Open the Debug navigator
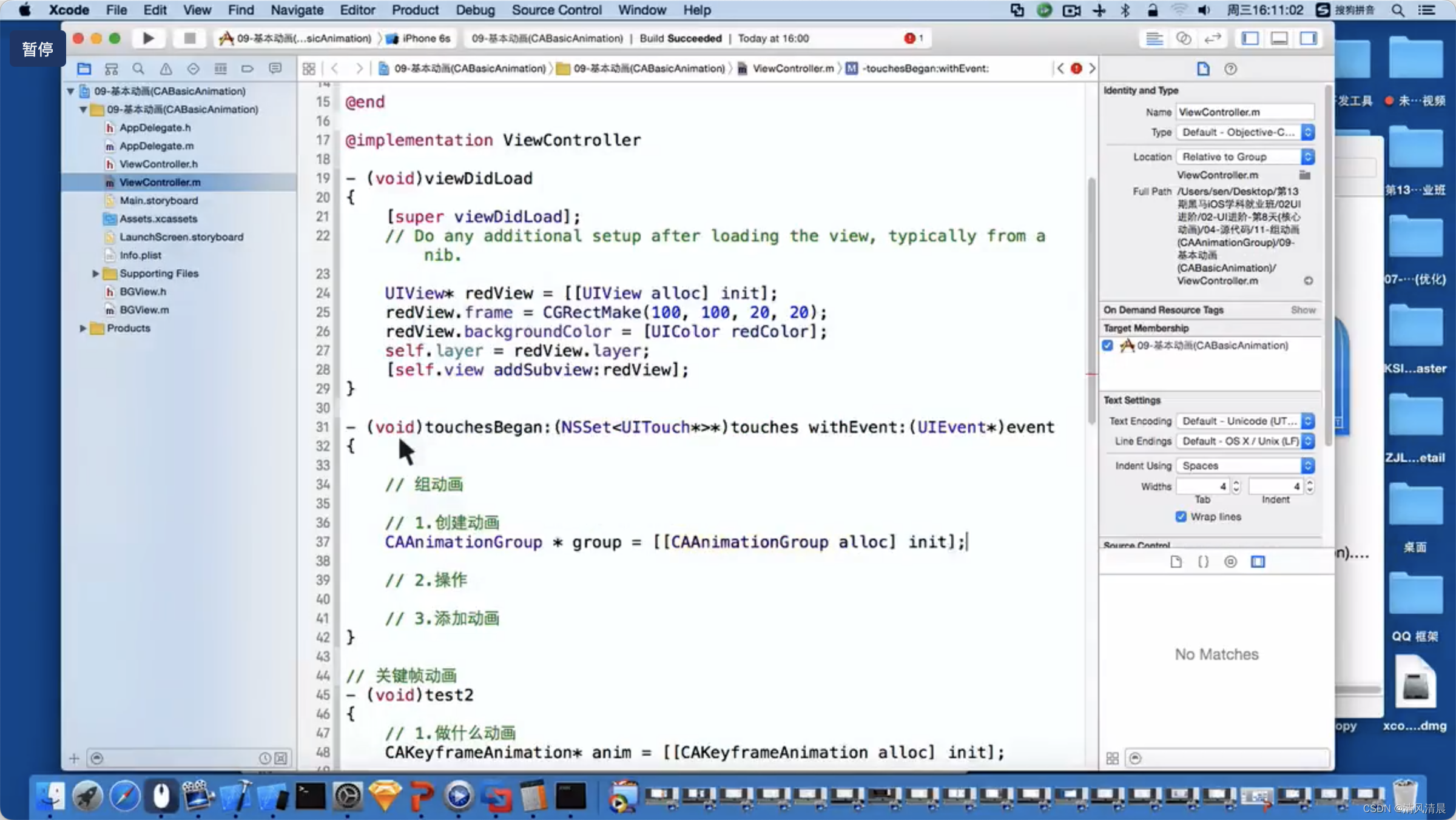1456x820 pixels. (x=220, y=69)
